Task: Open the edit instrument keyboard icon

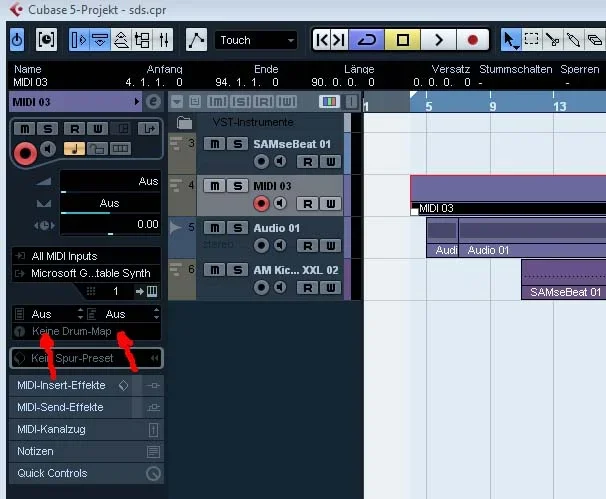Action: pyautogui.click(x=152, y=291)
